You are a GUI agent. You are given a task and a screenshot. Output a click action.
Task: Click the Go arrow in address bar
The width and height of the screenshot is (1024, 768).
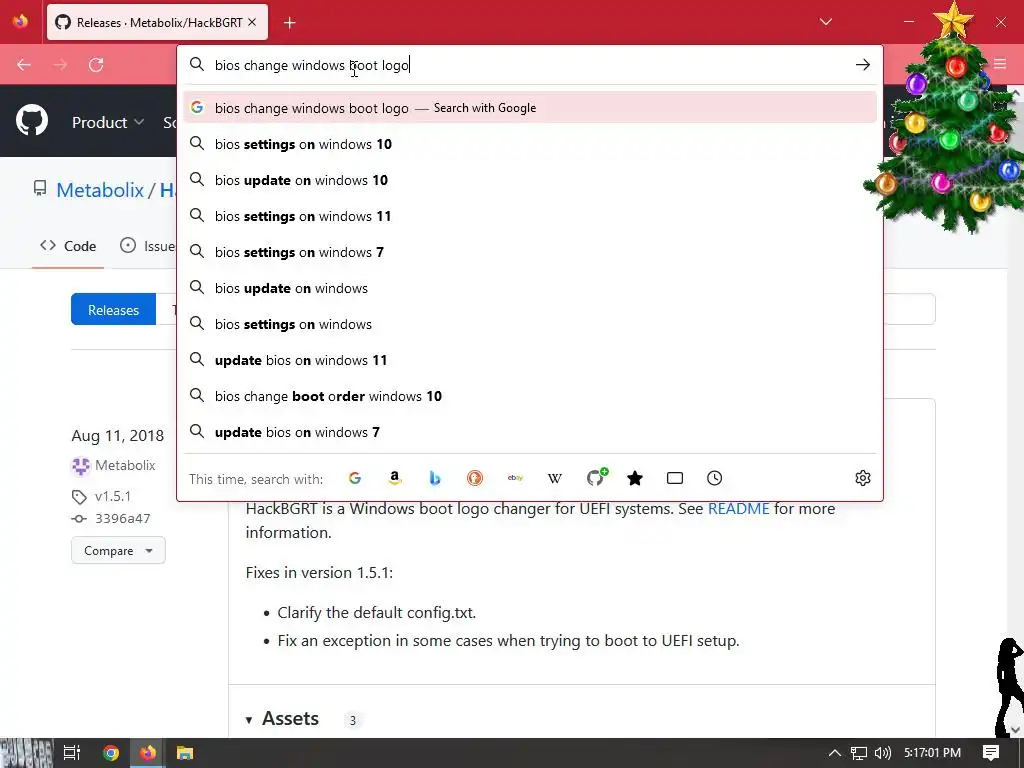[863, 65]
